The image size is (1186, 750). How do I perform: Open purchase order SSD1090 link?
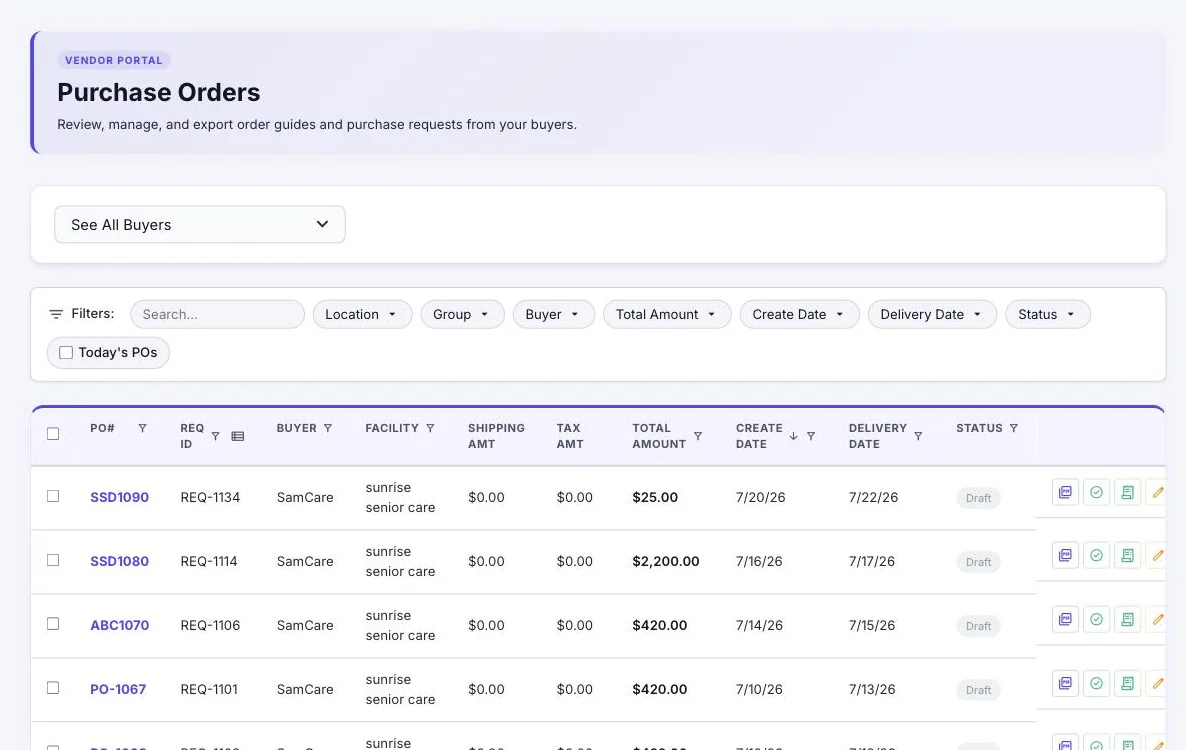pos(120,497)
